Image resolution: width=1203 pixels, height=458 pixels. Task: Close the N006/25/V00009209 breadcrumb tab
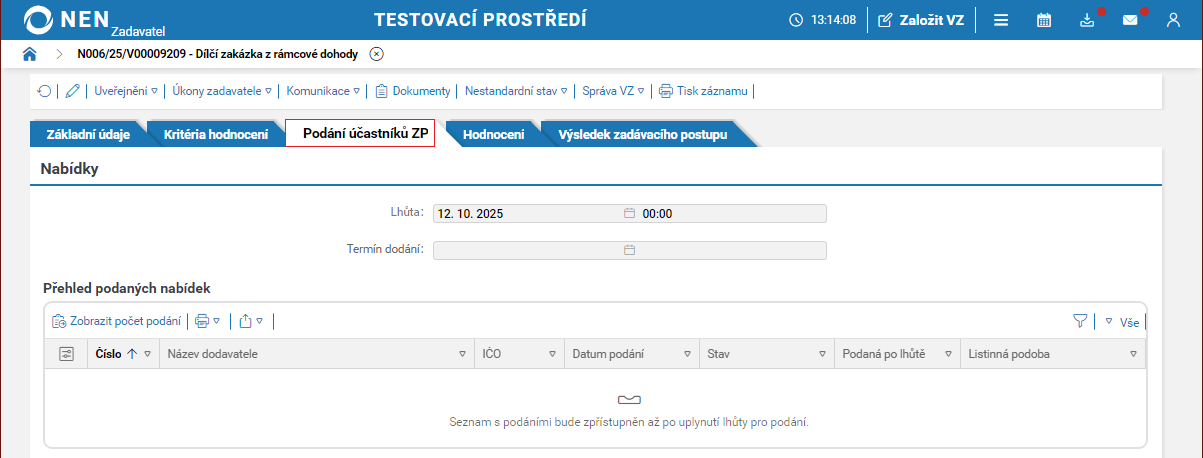(x=376, y=53)
